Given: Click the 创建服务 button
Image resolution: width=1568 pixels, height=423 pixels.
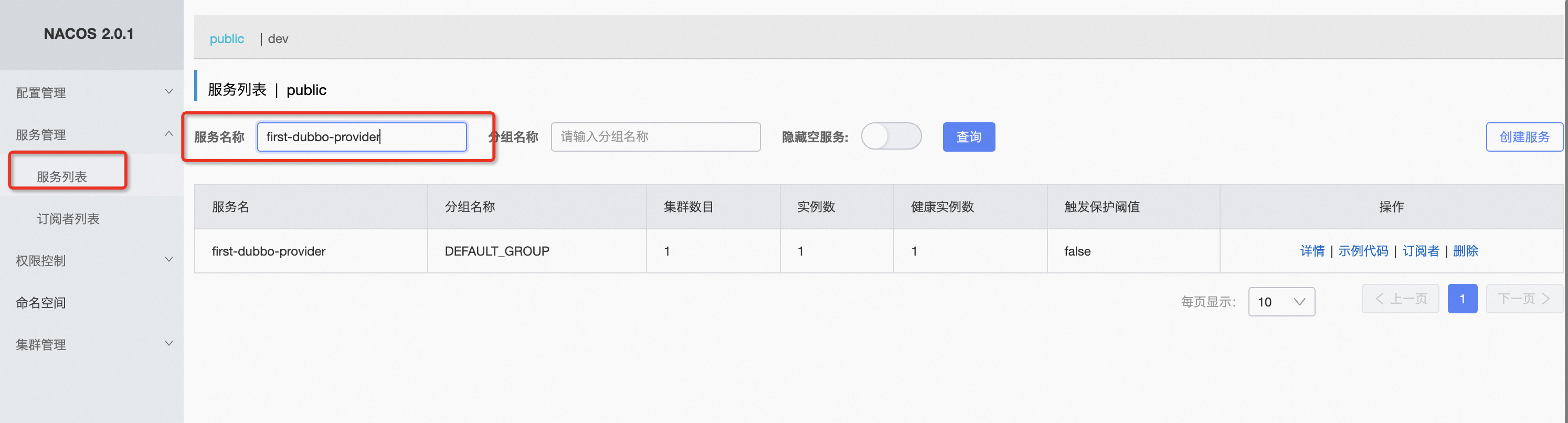Looking at the screenshot, I should tap(1523, 137).
